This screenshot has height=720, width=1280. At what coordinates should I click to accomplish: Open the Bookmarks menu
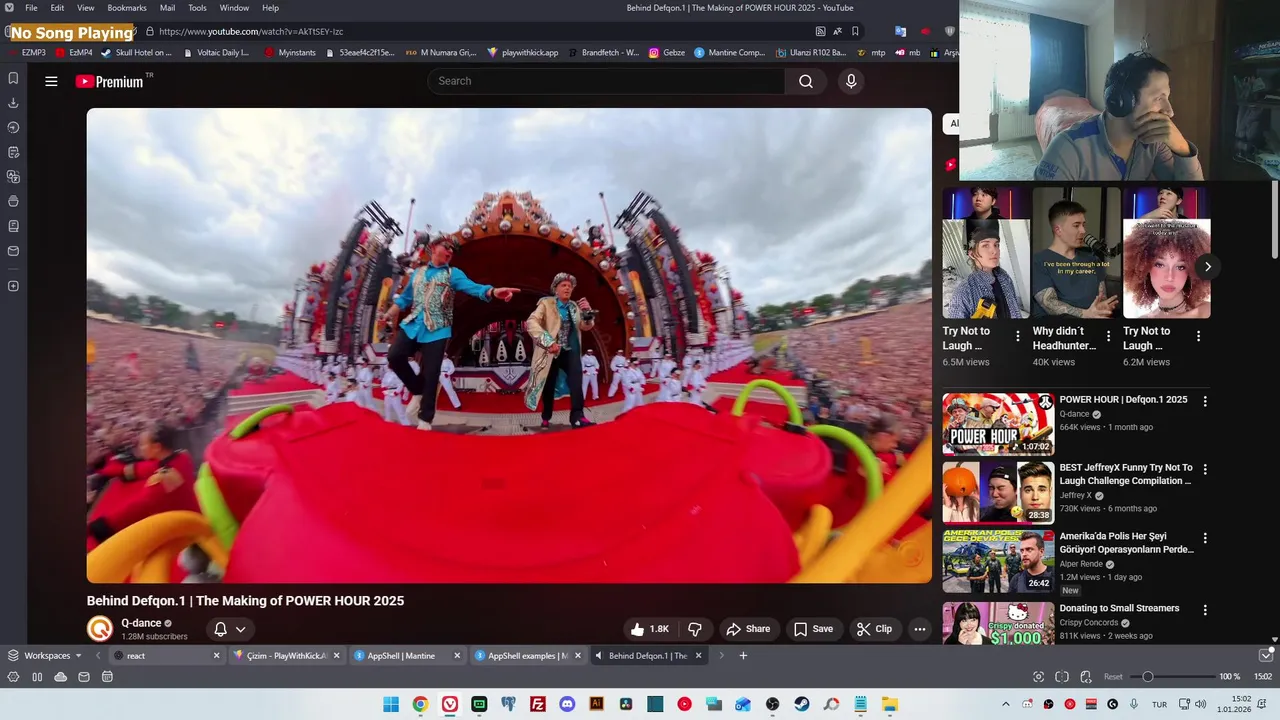(x=127, y=8)
